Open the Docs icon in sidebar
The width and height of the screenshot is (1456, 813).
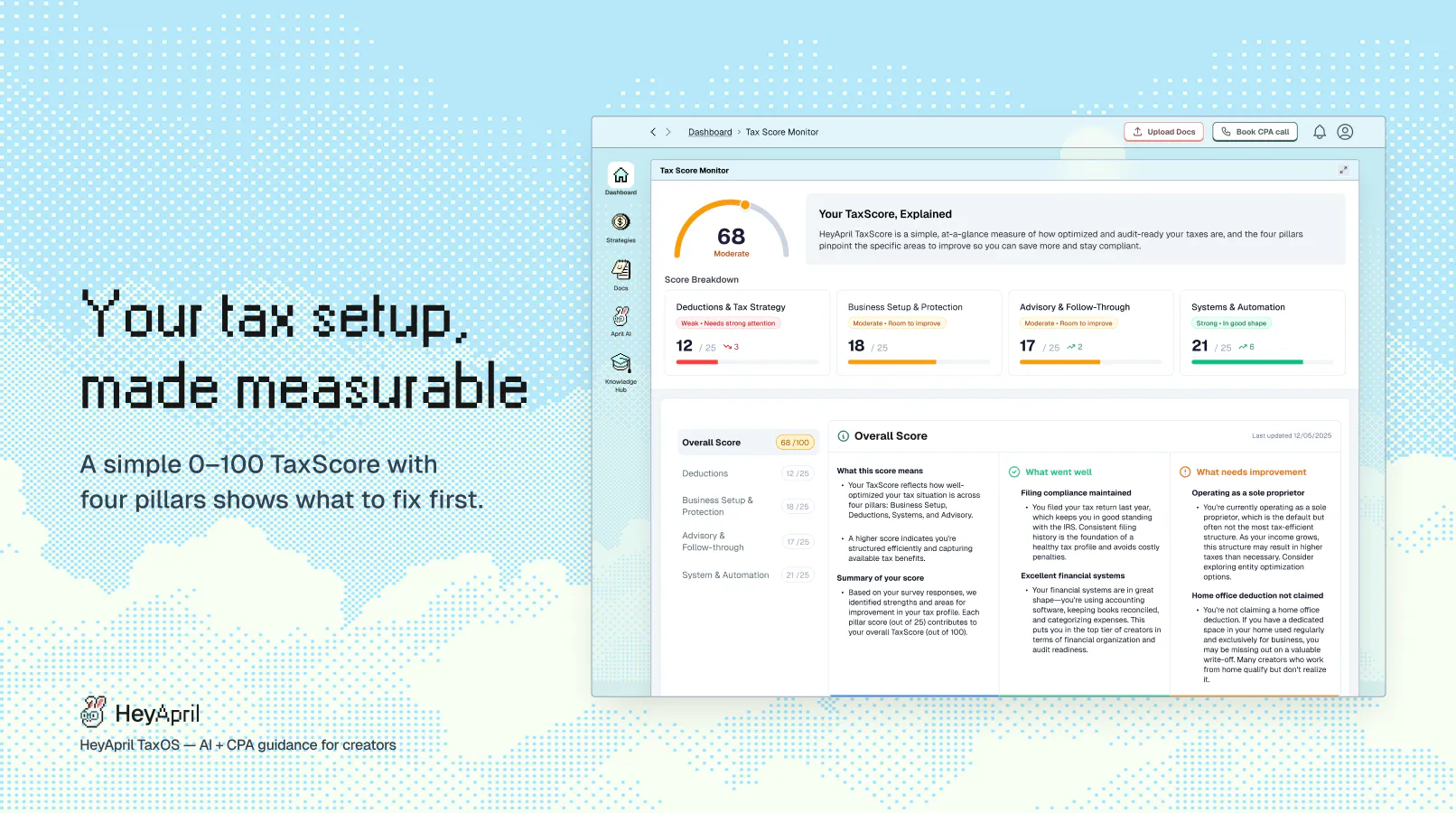tap(621, 270)
